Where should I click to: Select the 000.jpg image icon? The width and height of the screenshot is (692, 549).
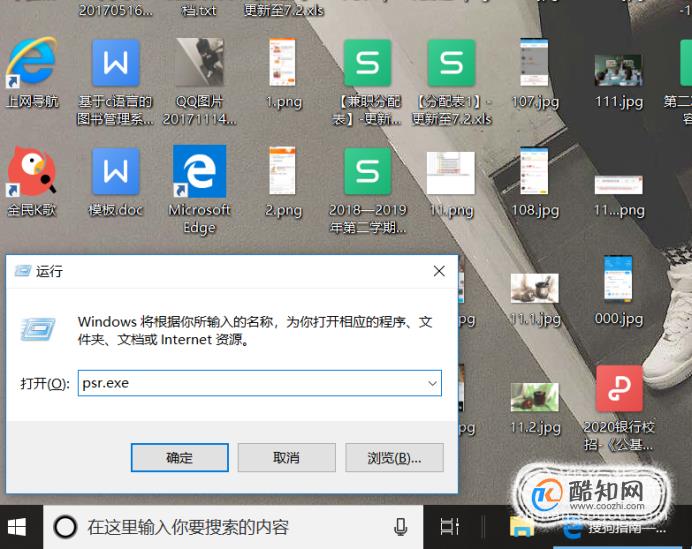tap(618, 279)
